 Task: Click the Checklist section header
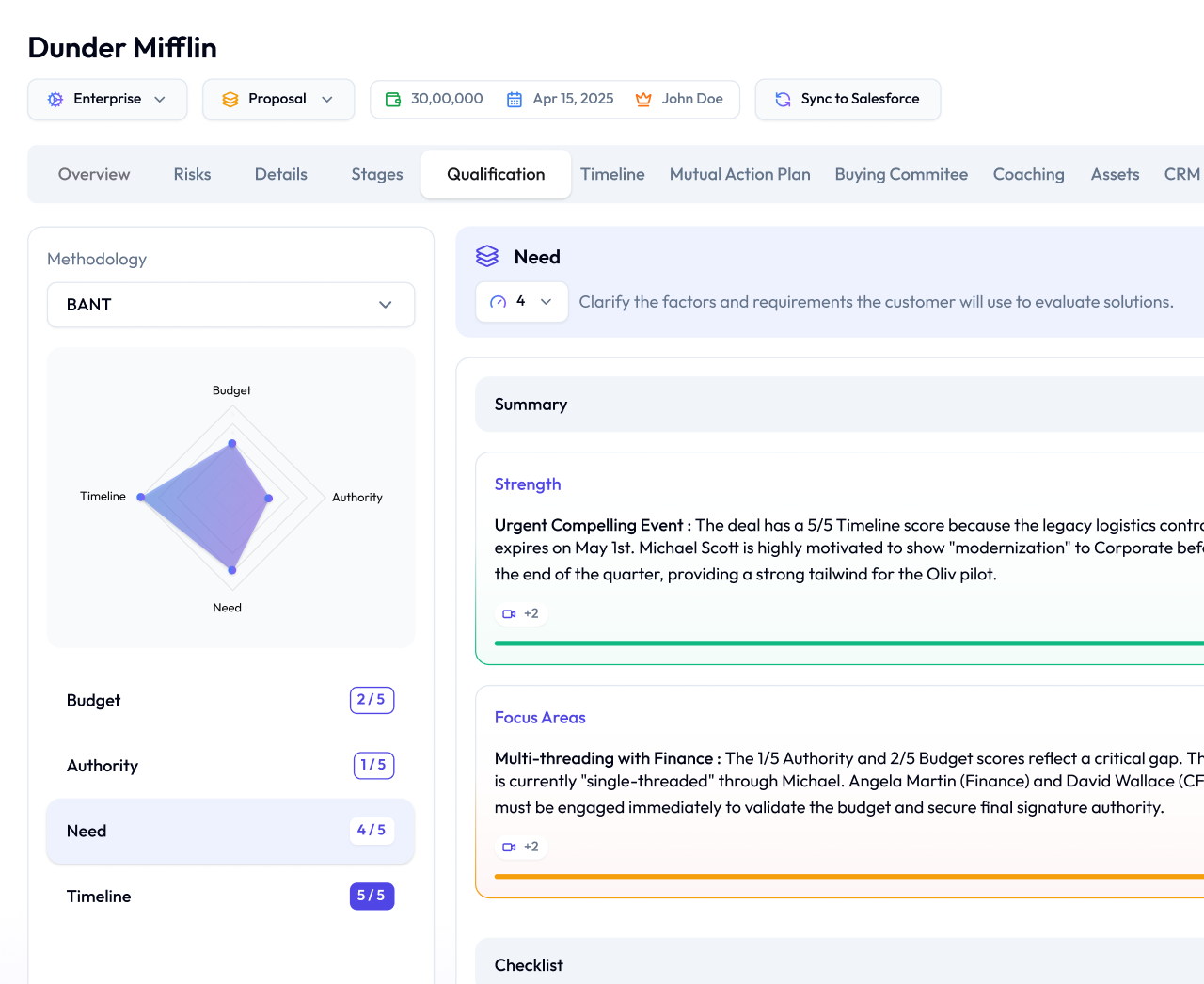[x=840, y=961]
